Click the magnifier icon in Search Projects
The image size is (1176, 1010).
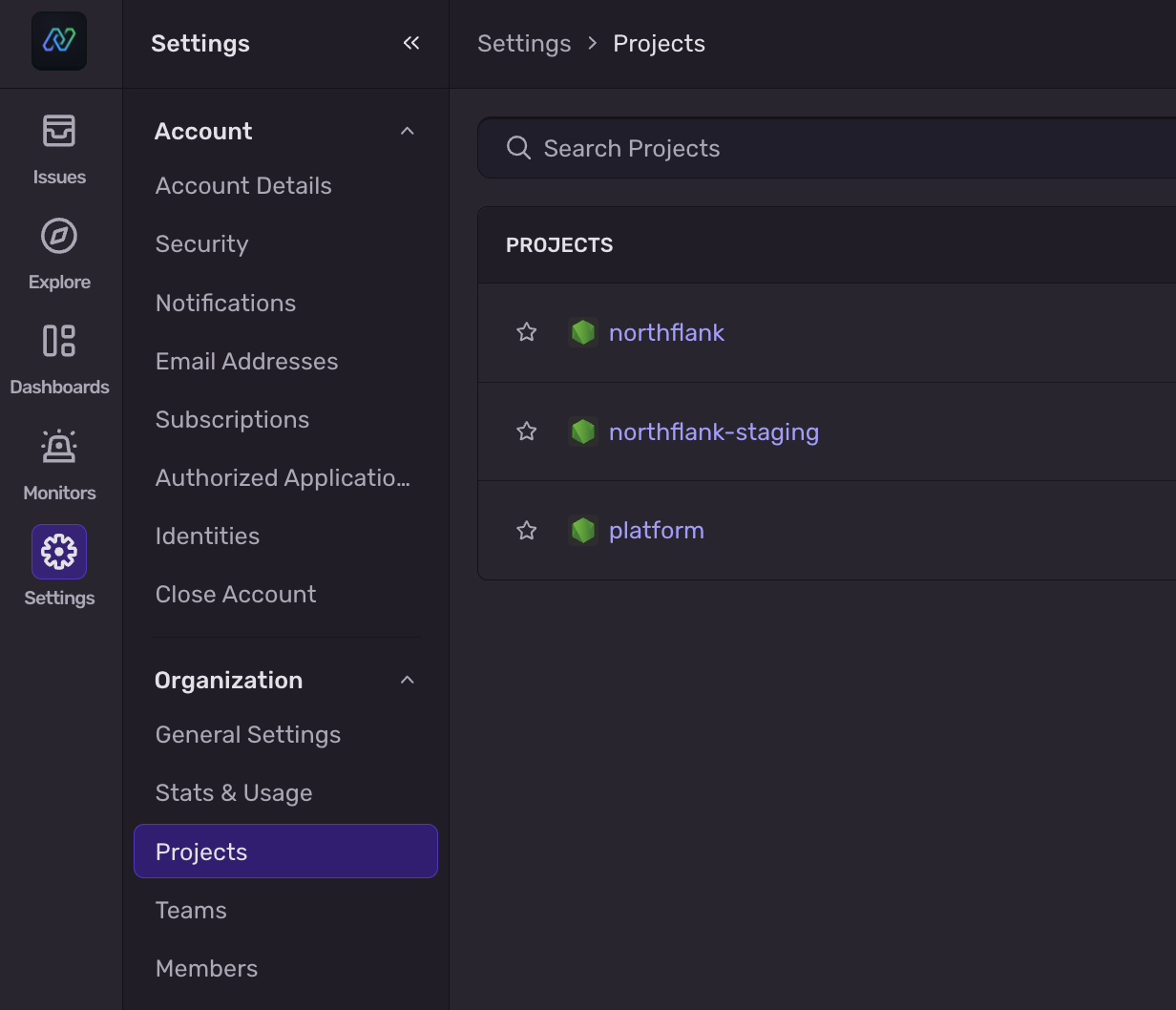click(x=518, y=148)
